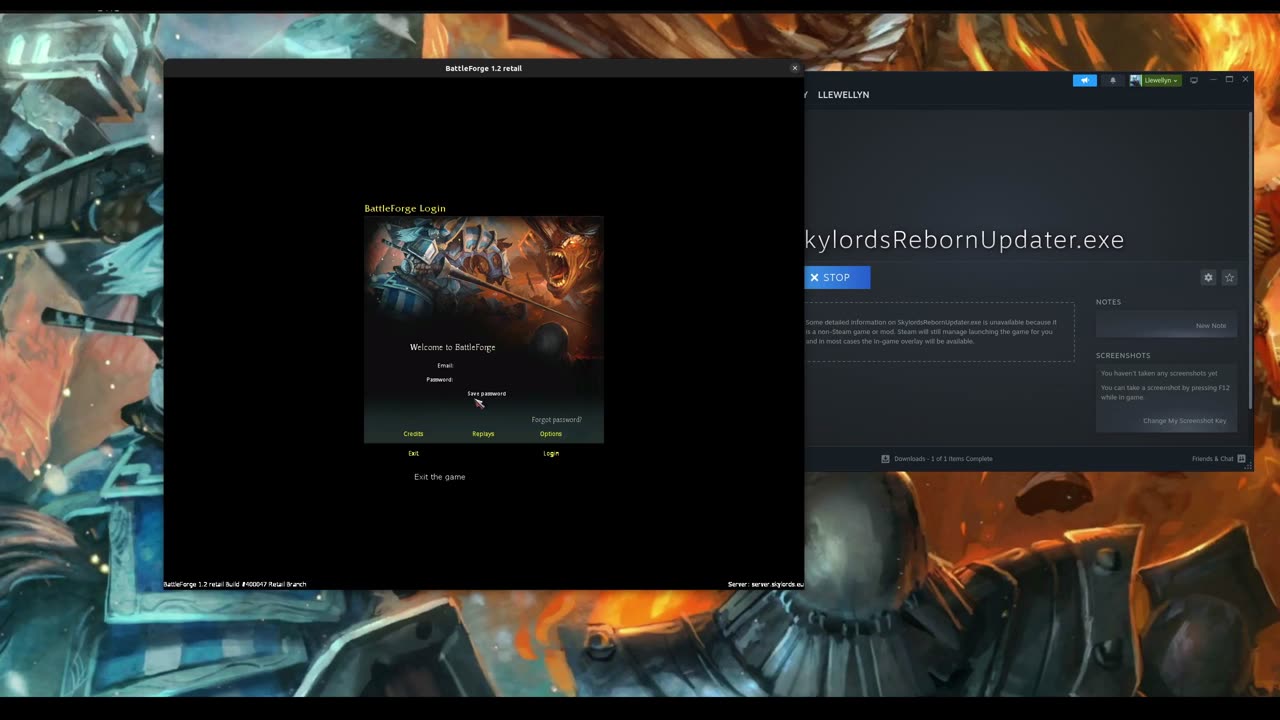This screenshot has height=720, width=1280.
Task: Open the LLEWELLYN profile tab in Steam
Action: pyautogui.click(x=843, y=95)
